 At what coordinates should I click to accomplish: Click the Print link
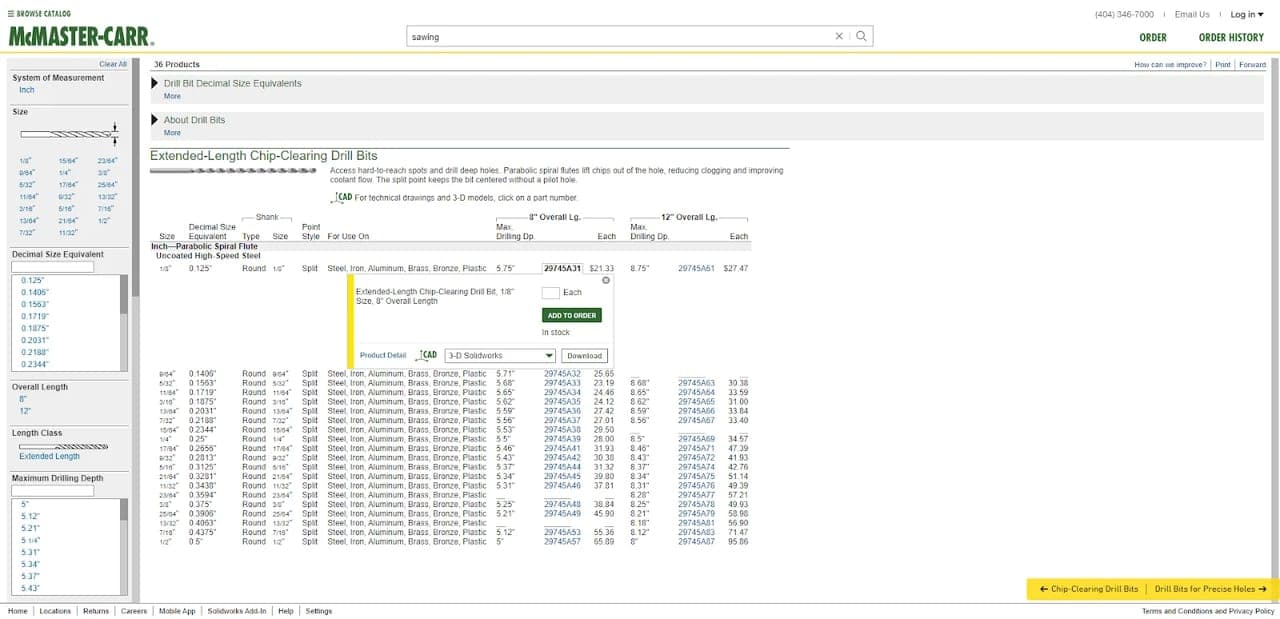pyautogui.click(x=1222, y=64)
